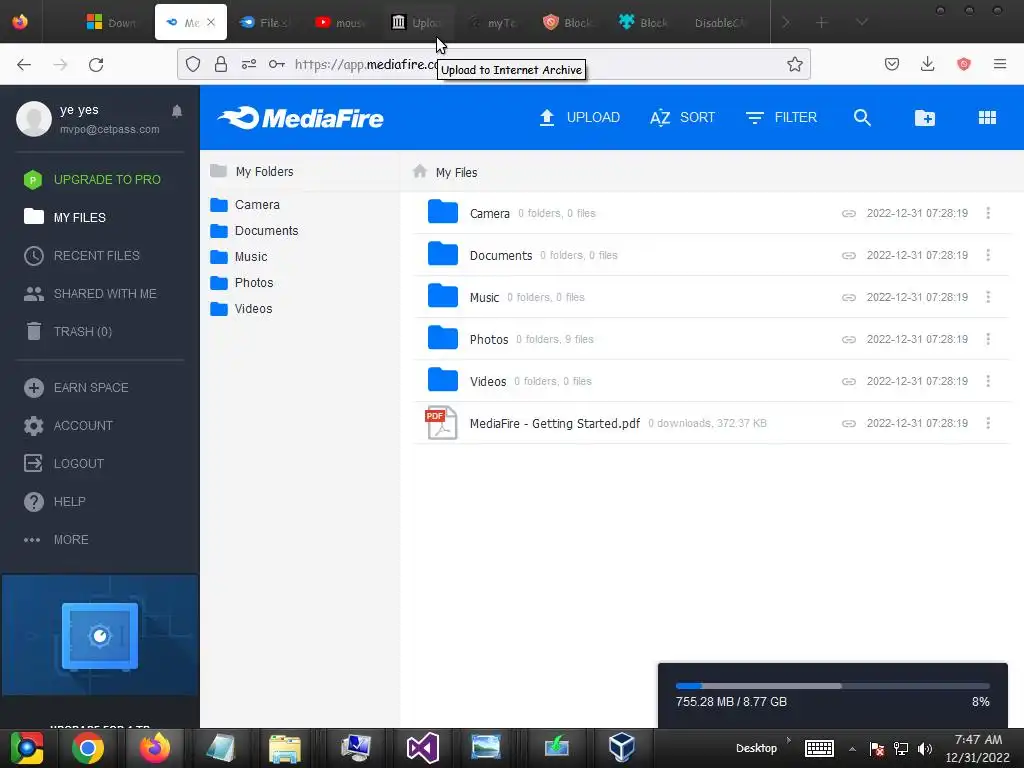This screenshot has width=1024, height=768.
Task: Open RECENT FILES in sidebar
Action: pos(82,255)
